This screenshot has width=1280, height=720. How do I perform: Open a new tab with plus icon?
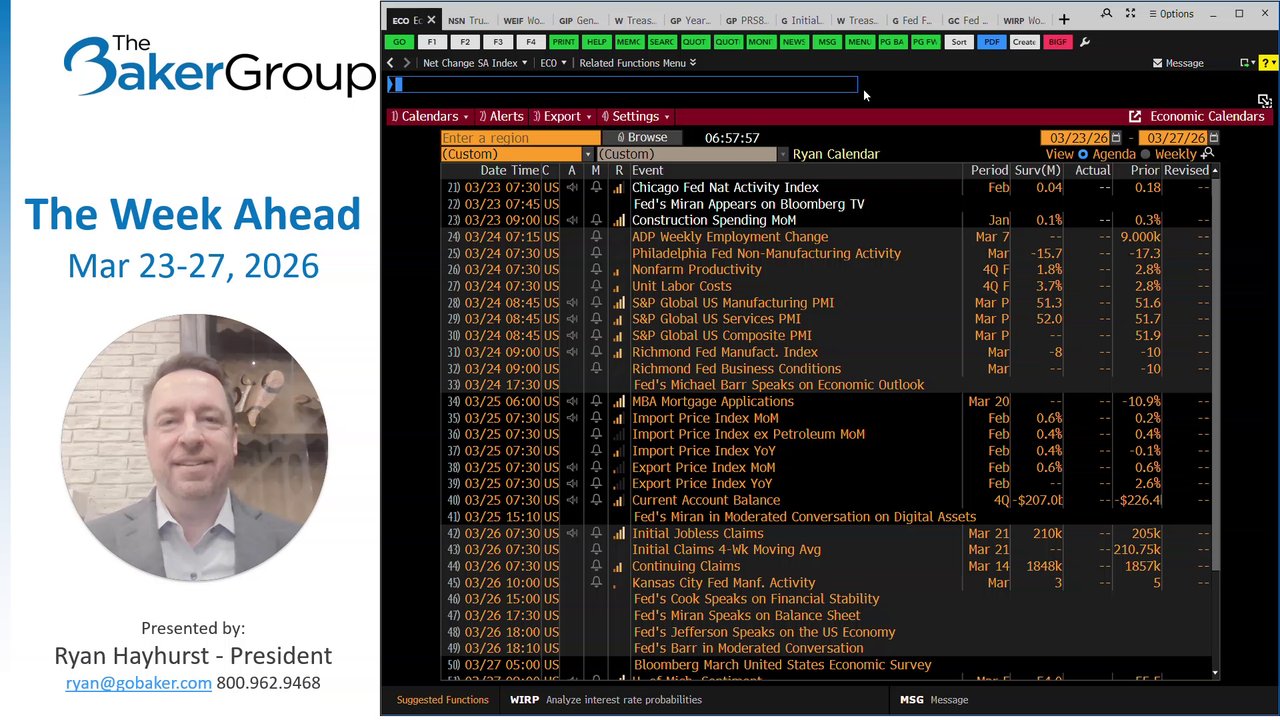click(x=1064, y=19)
